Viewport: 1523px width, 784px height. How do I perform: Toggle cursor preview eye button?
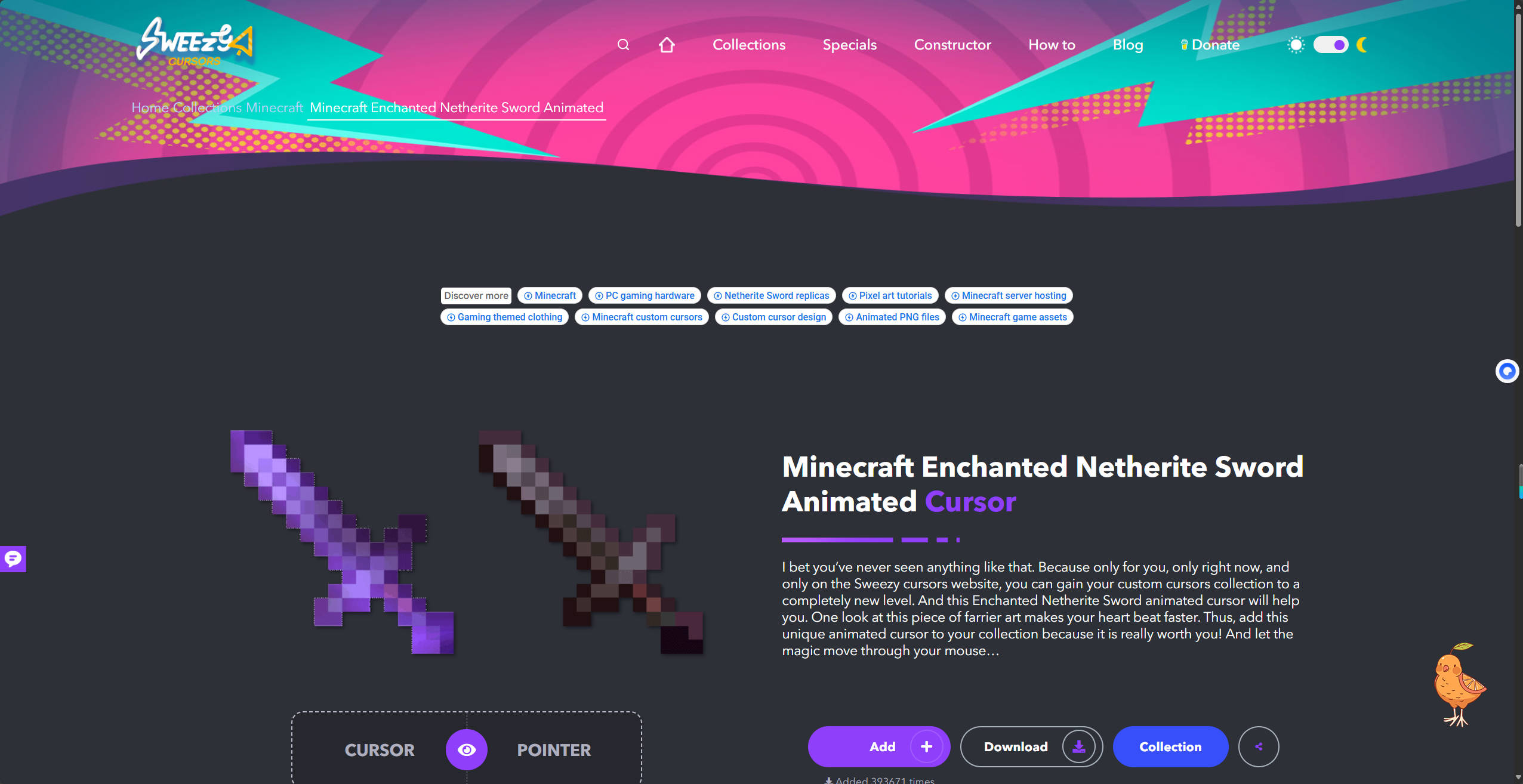467,749
